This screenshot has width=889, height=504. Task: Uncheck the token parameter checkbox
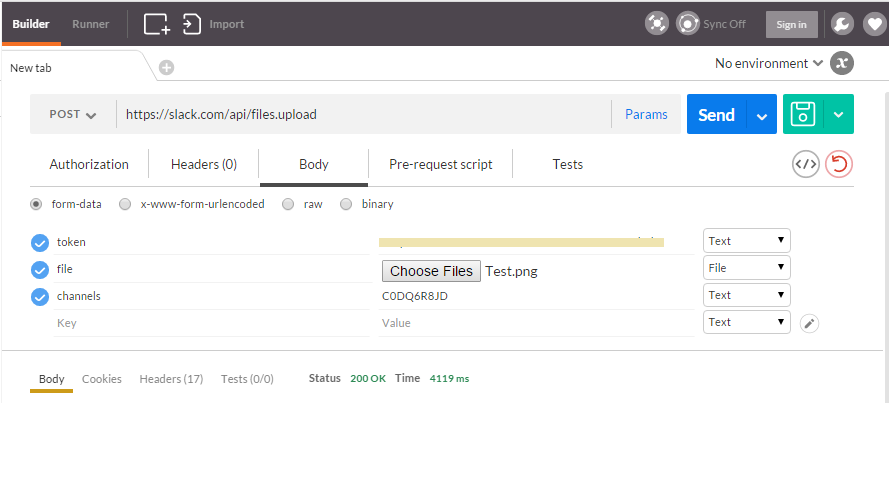click(40, 242)
